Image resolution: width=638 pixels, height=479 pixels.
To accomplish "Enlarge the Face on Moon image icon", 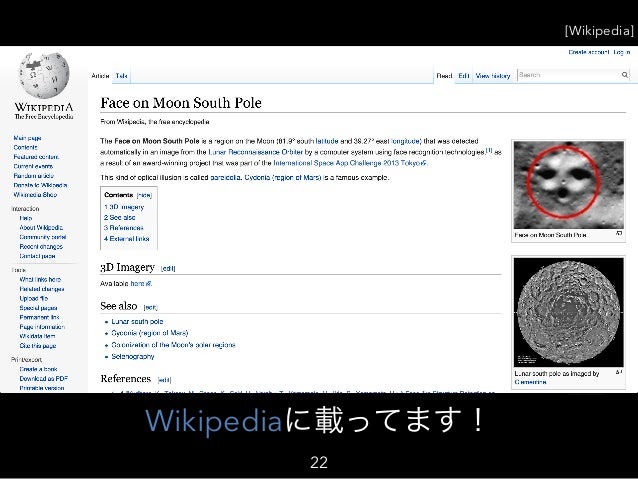I will click(619, 234).
